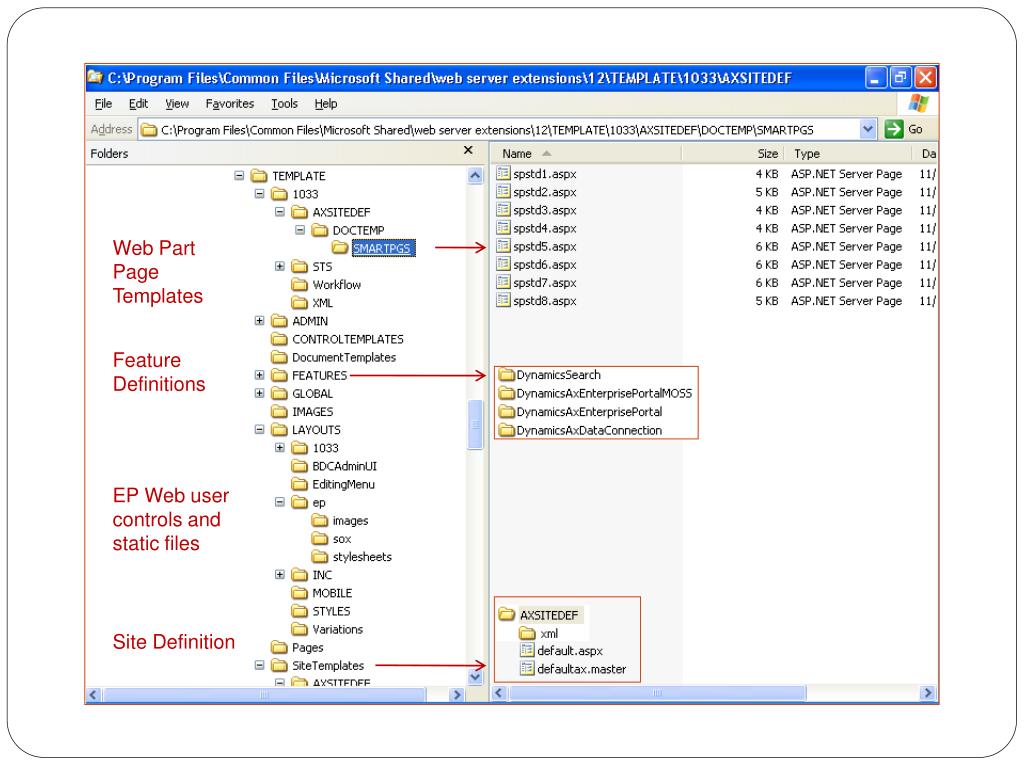Expand the 1033 node under LAYOUTS
The height and width of the screenshot is (768, 1024).
(280, 447)
